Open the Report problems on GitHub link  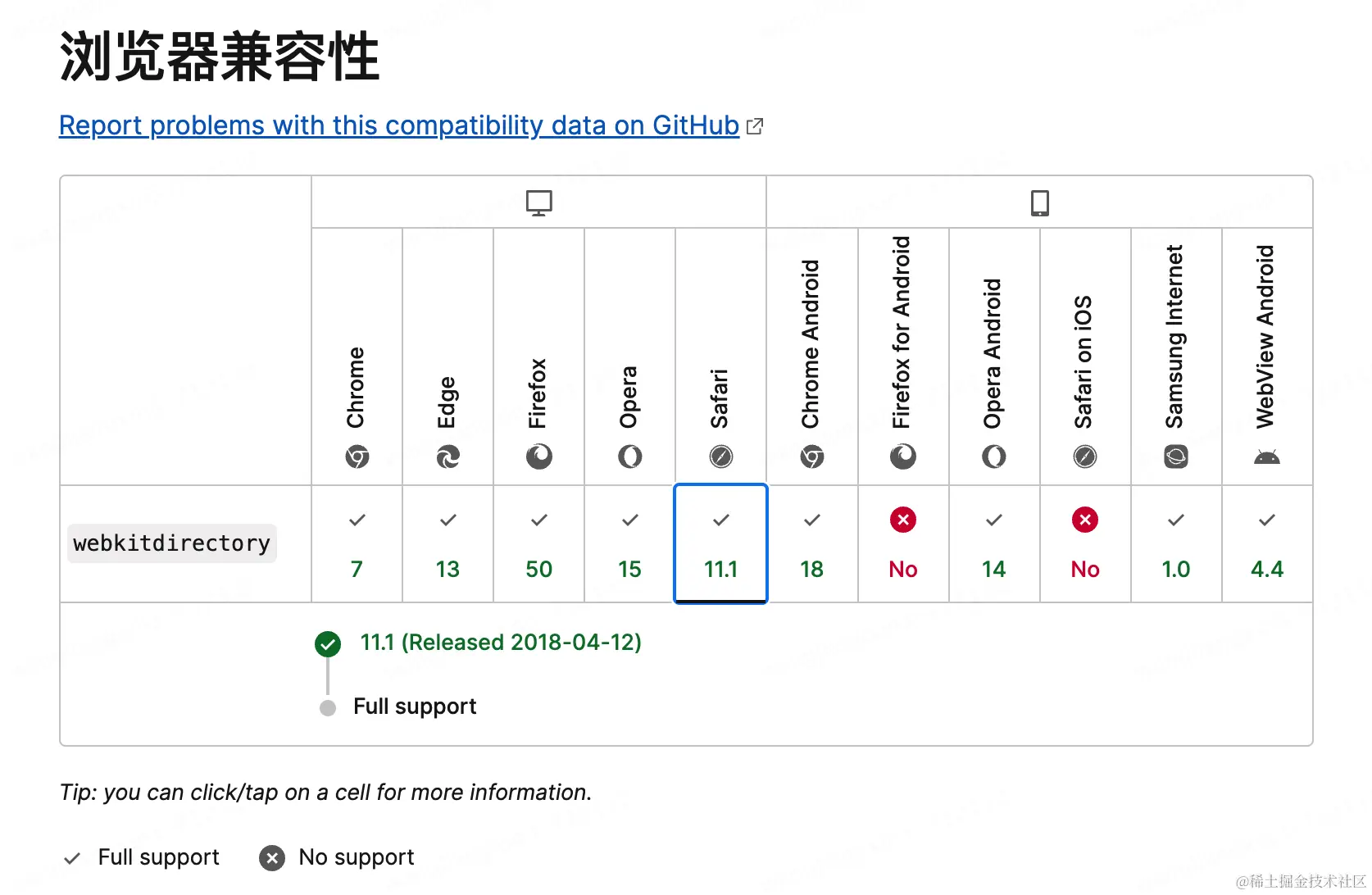point(399,125)
